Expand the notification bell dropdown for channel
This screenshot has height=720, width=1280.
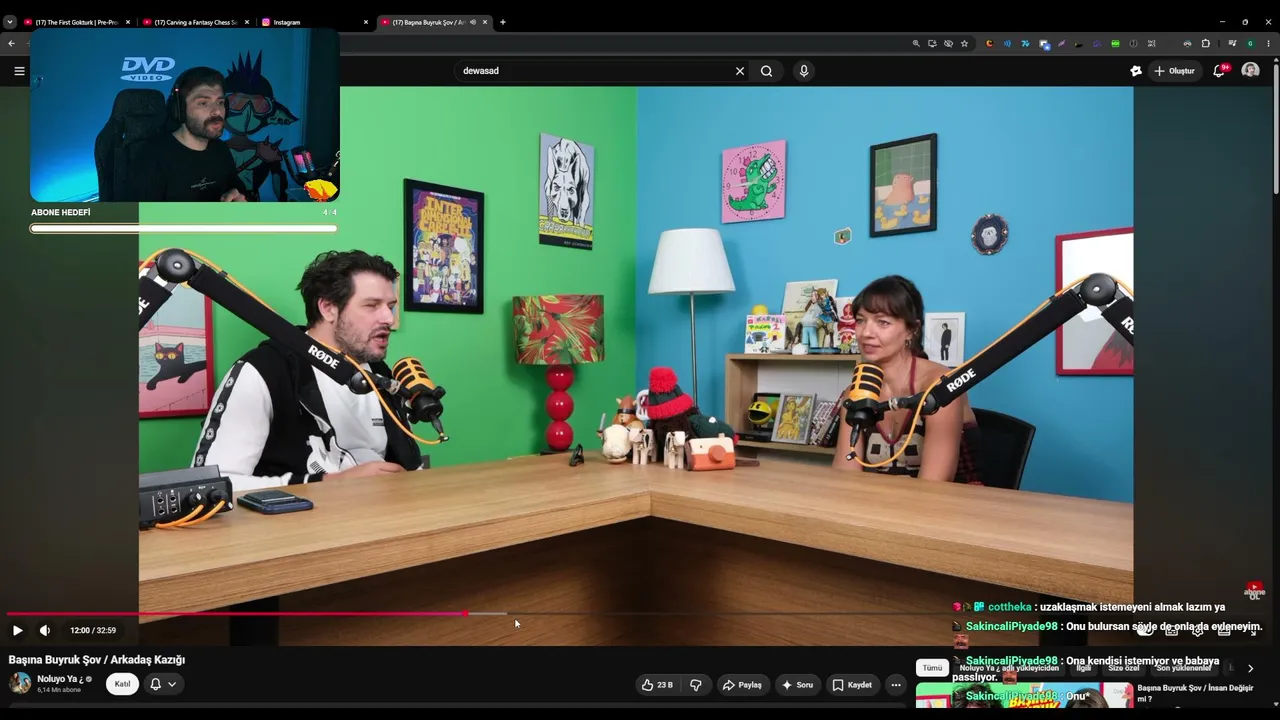[x=163, y=684]
